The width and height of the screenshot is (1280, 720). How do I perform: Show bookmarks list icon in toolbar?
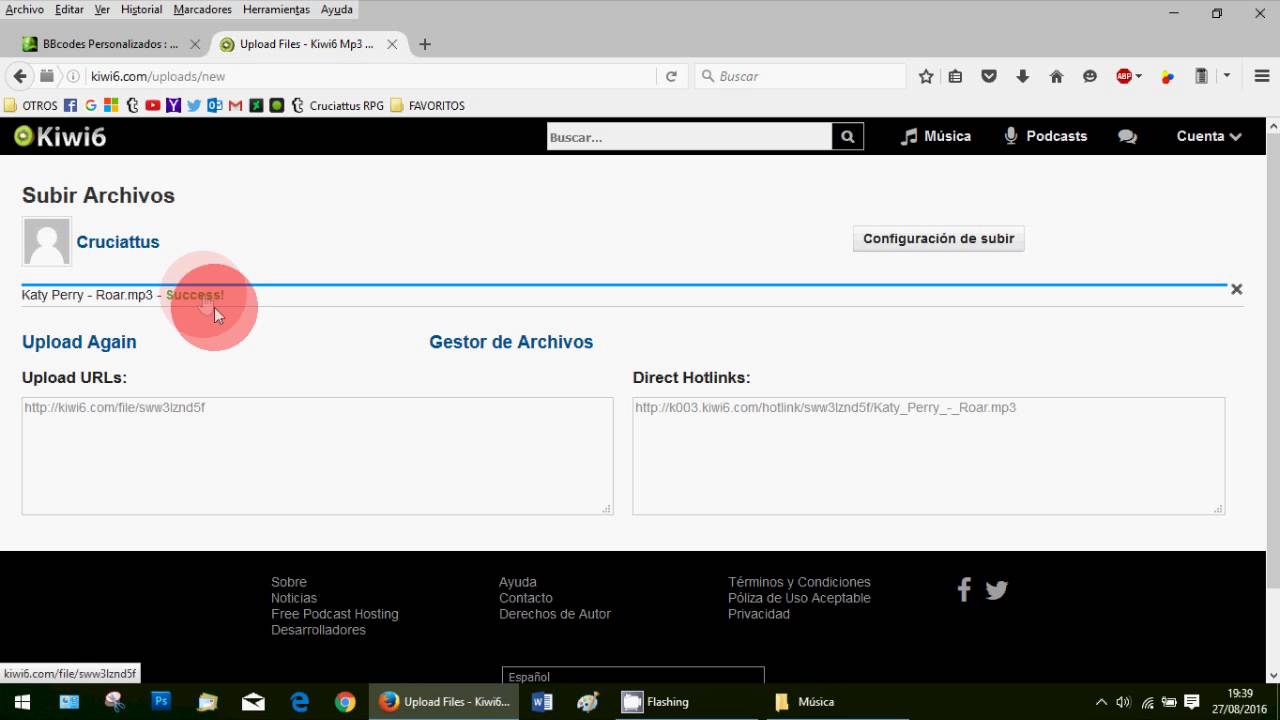[955, 76]
